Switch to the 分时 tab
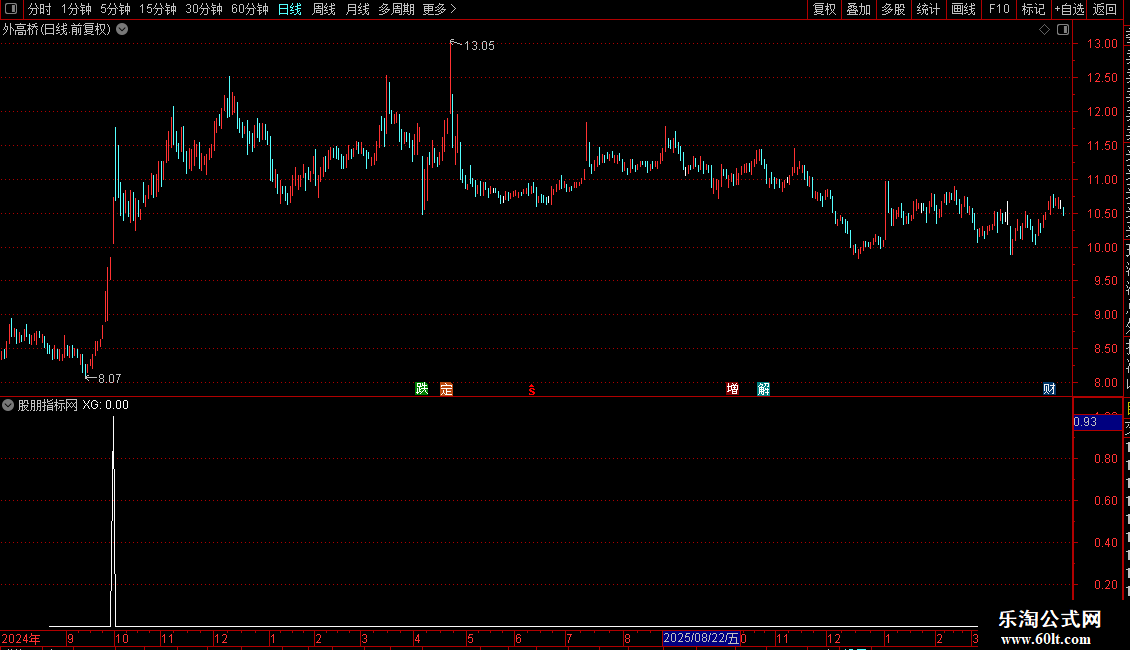Screen dimensions: 1130x650 pyautogui.click(x=40, y=9)
